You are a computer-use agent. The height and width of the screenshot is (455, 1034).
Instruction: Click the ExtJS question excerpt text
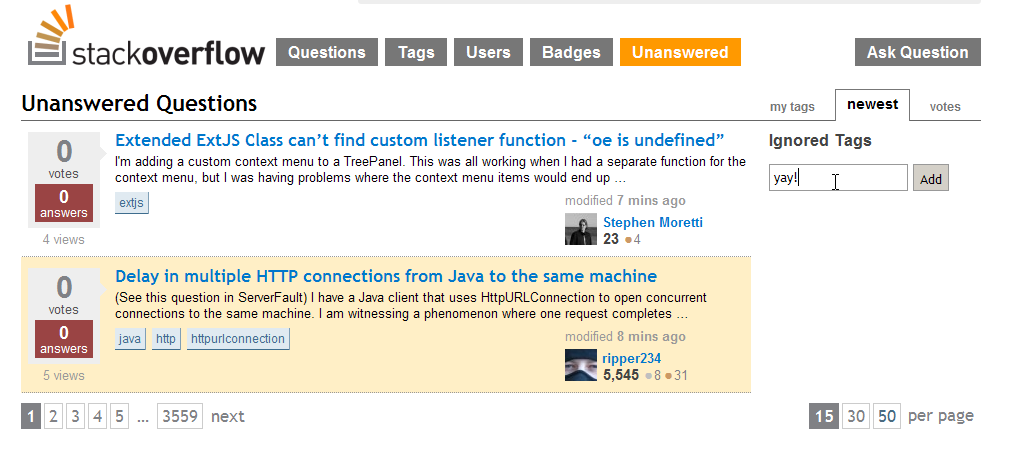pyautogui.click(x=431, y=169)
